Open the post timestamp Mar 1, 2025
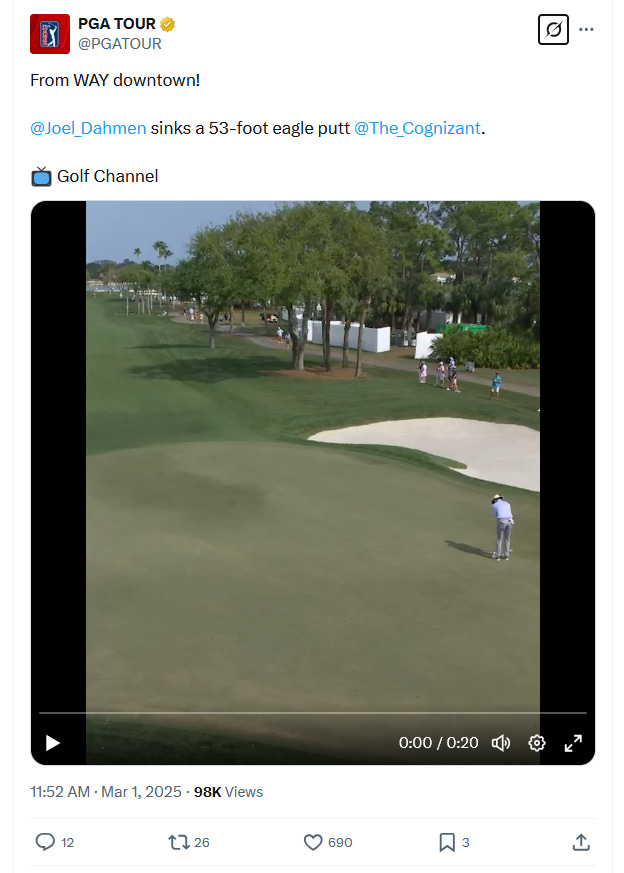 click(x=106, y=792)
